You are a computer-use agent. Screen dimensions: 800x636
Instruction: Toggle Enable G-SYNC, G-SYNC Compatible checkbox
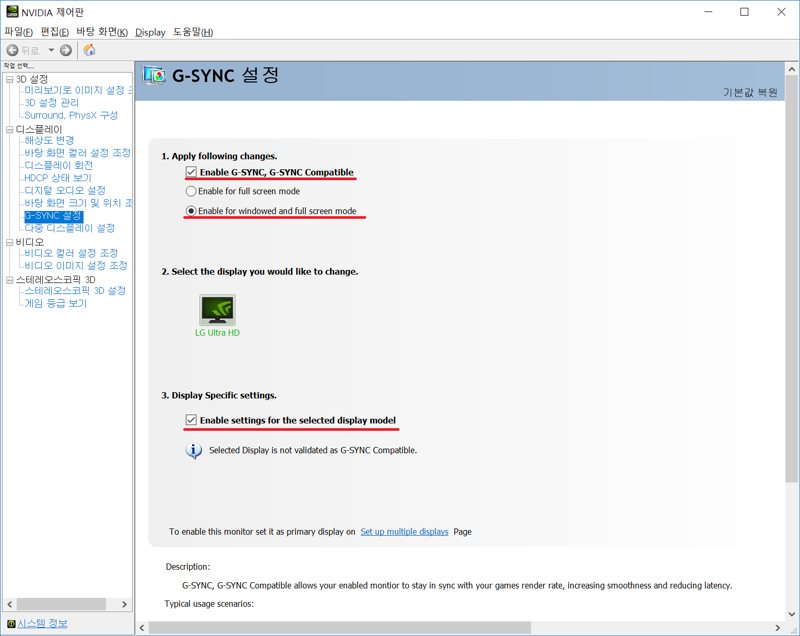pyautogui.click(x=191, y=172)
